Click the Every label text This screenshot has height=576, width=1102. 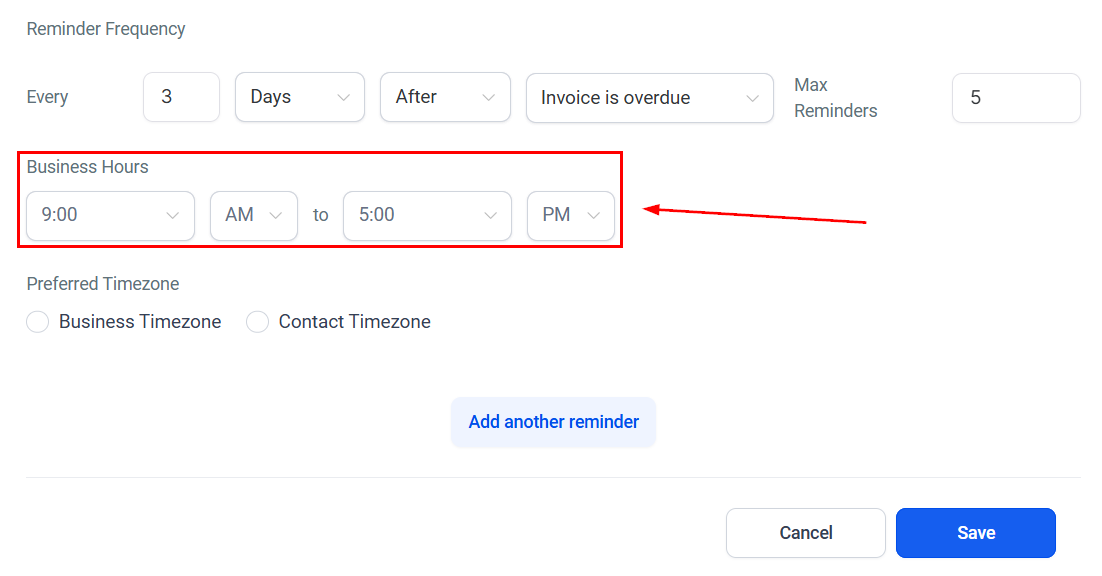[47, 97]
